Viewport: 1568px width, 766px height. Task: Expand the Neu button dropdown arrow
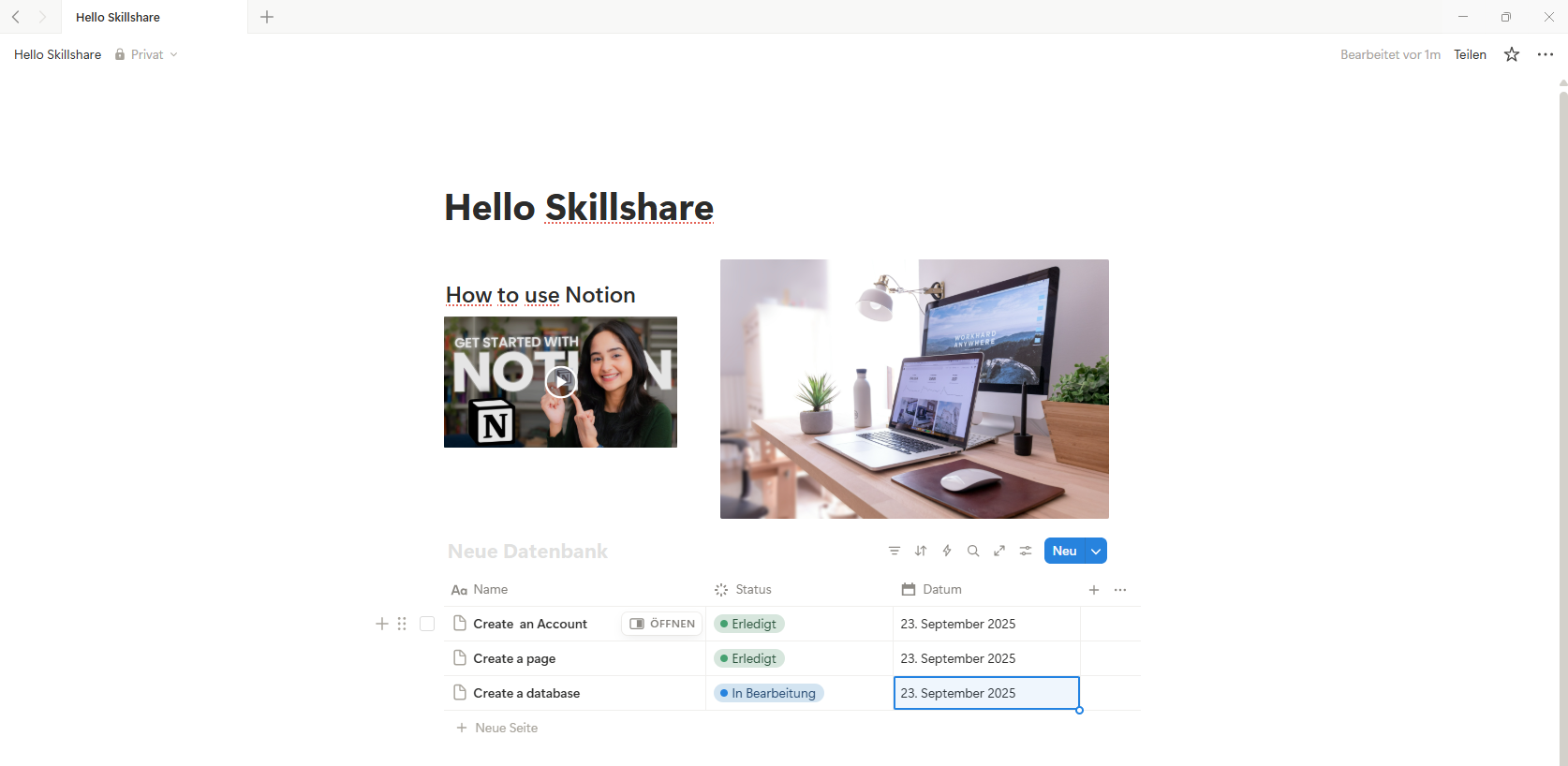1096,551
